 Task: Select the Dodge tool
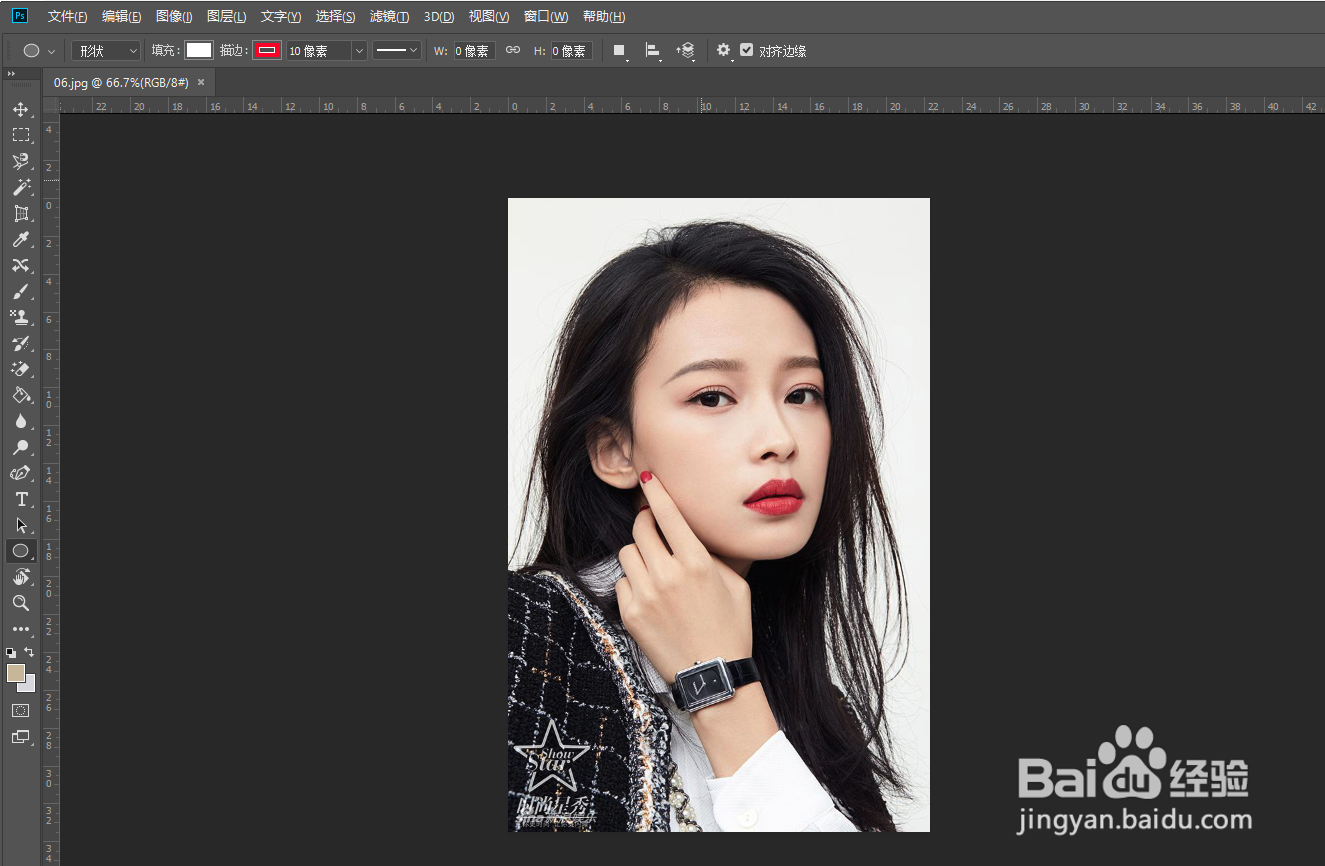[20, 447]
